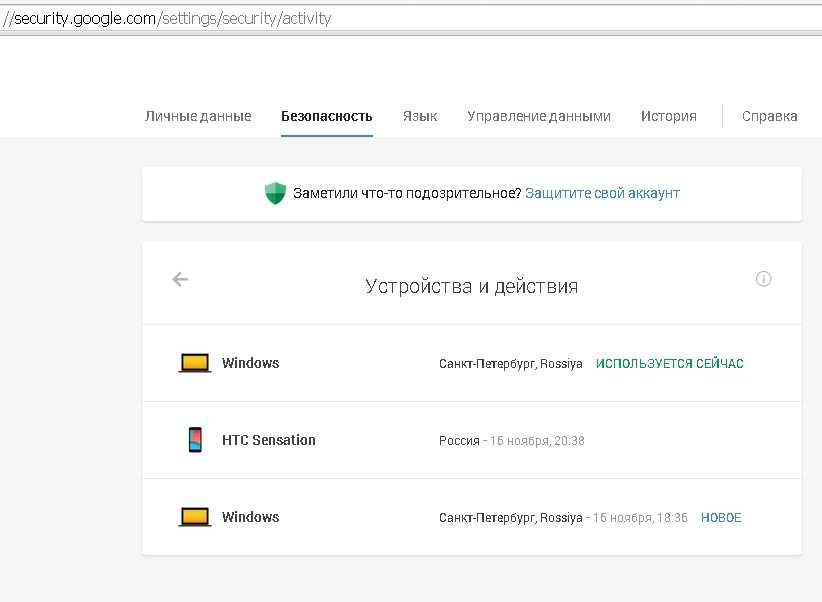
Task: Open the Windows device name flagged НОВОЕ
Action: click(x=251, y=517)
